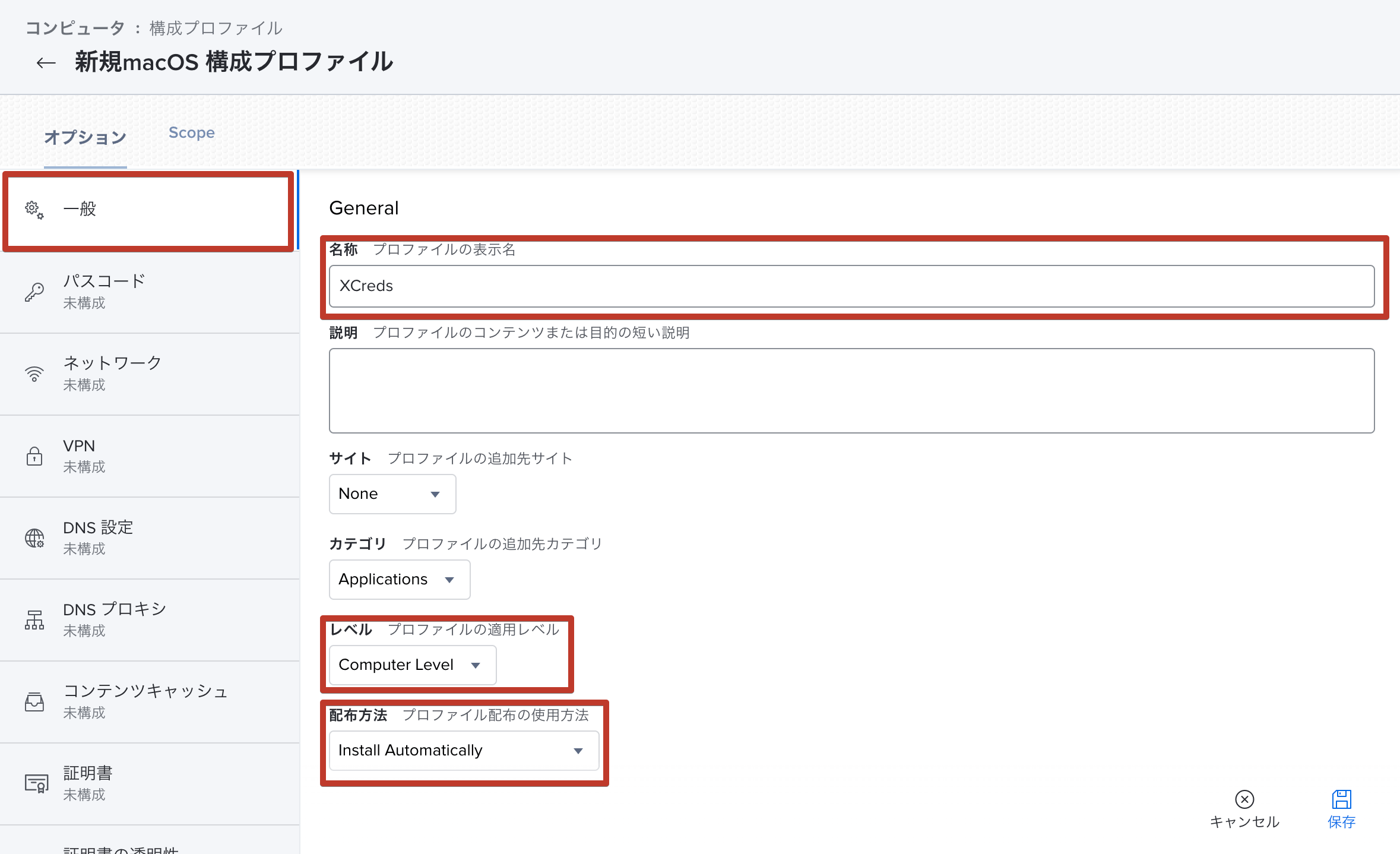Open the DNS プロキシ payload section
The image size is (1400, 854).
pos(150,620)
